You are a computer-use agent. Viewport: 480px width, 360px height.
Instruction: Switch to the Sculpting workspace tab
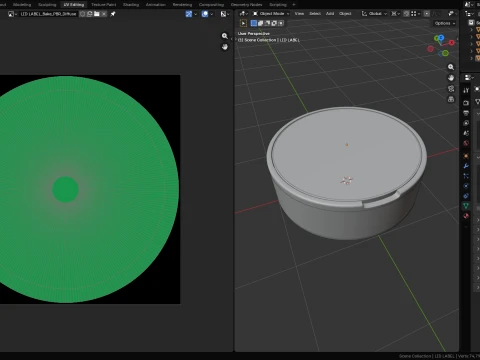47,5
